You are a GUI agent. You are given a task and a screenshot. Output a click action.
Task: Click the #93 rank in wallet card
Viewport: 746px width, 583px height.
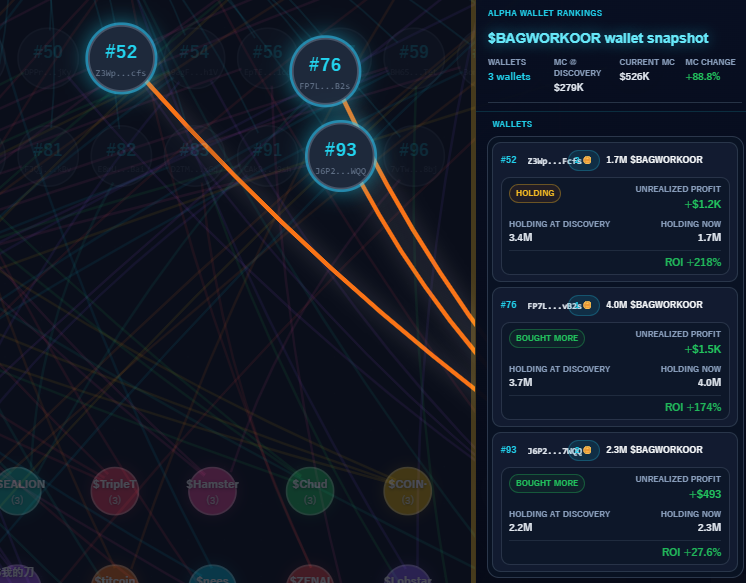(x=508, y=450)
